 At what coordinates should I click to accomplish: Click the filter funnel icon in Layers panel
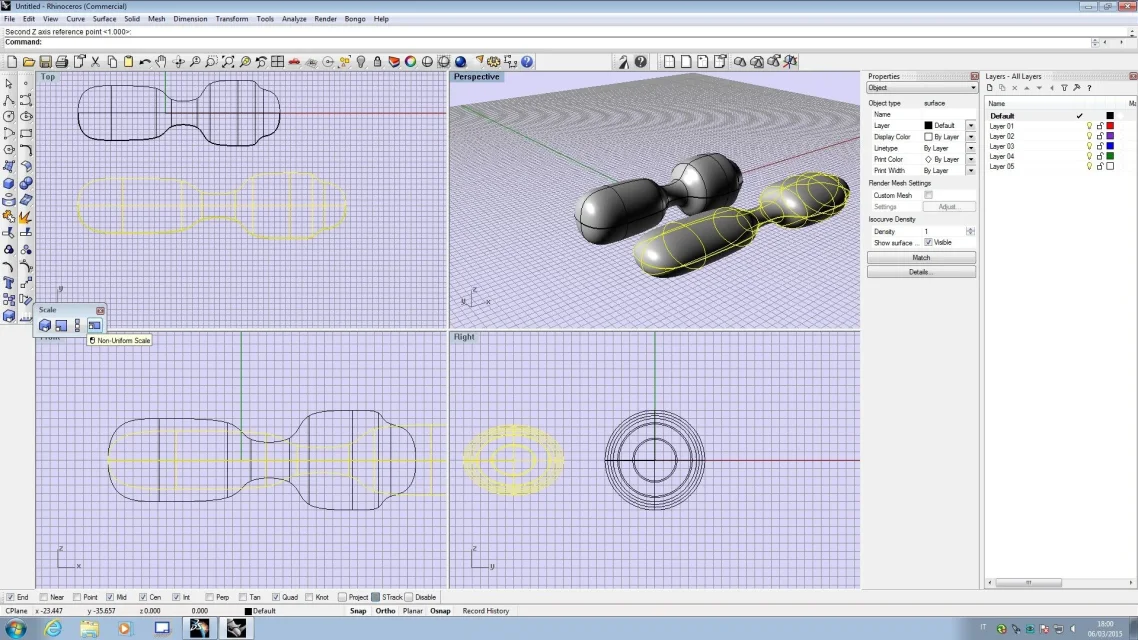[x=1065, y=88]
